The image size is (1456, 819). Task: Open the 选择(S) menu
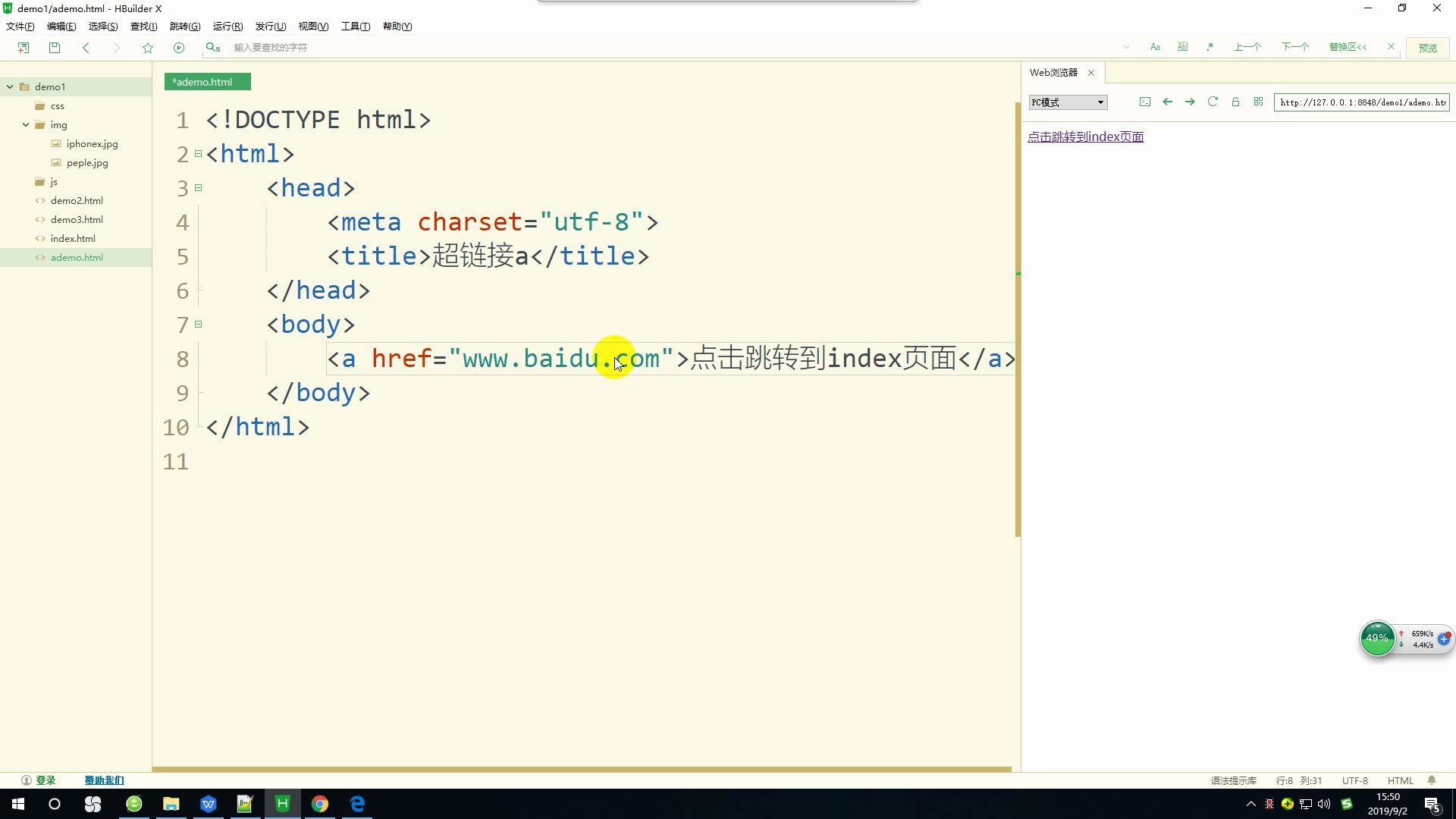point(102,26)
